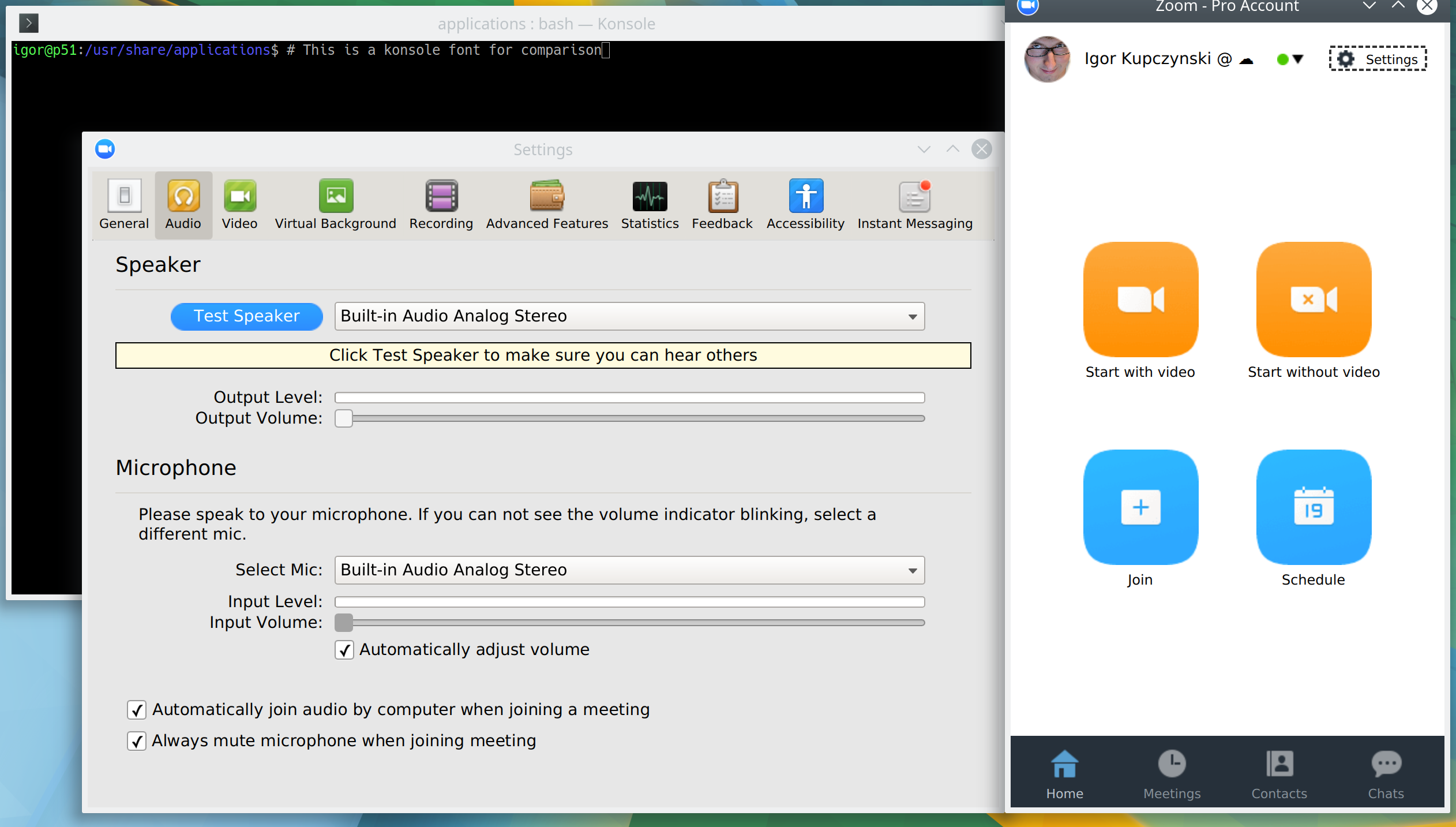The height and width of the screenshot is (827, 1456).
Task: Open the Statistics settings tab
Action: [x=650, y=205]
